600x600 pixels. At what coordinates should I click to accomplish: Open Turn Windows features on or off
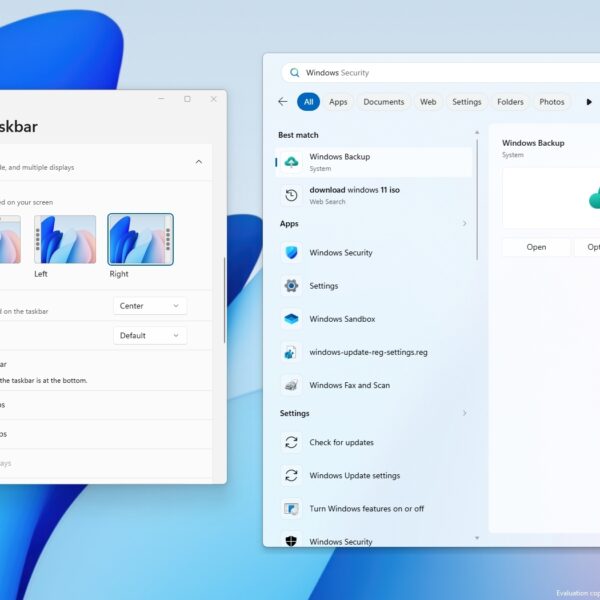[374, 509]
